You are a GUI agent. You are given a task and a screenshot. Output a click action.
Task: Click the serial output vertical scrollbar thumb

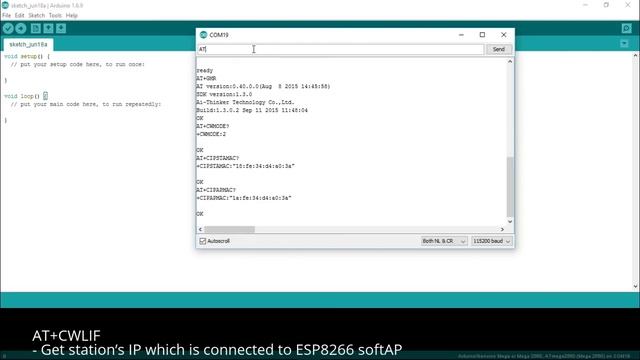510,187
